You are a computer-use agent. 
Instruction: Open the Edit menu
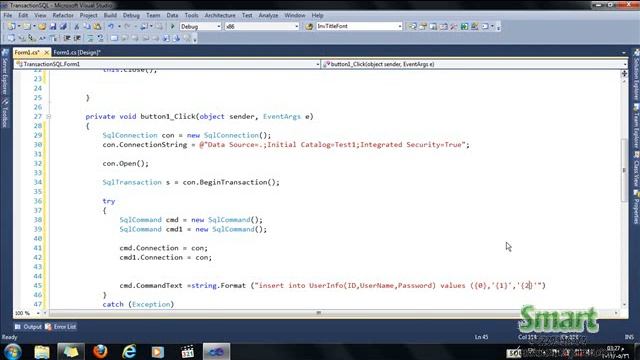pos(23,16)
